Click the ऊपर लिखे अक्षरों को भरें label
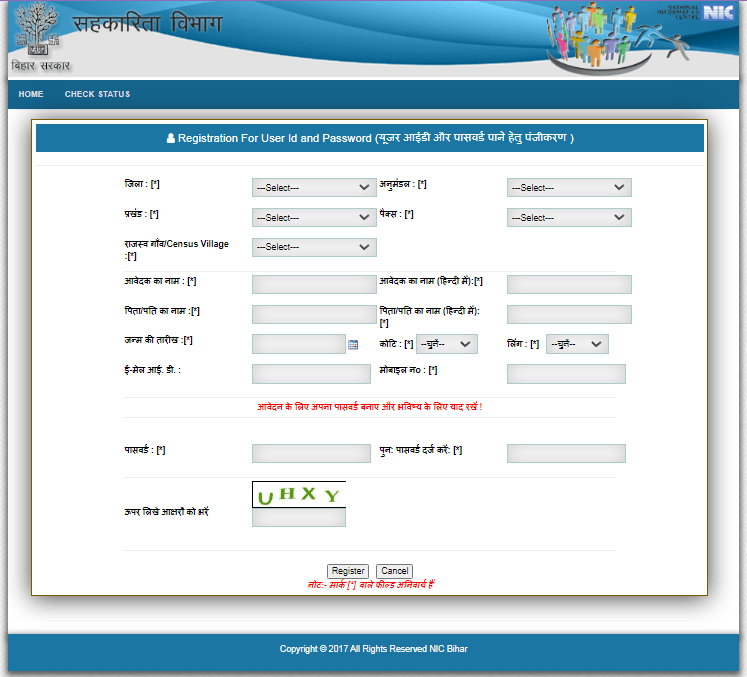This screenshot has height=677, width=747. click(167, 512)
